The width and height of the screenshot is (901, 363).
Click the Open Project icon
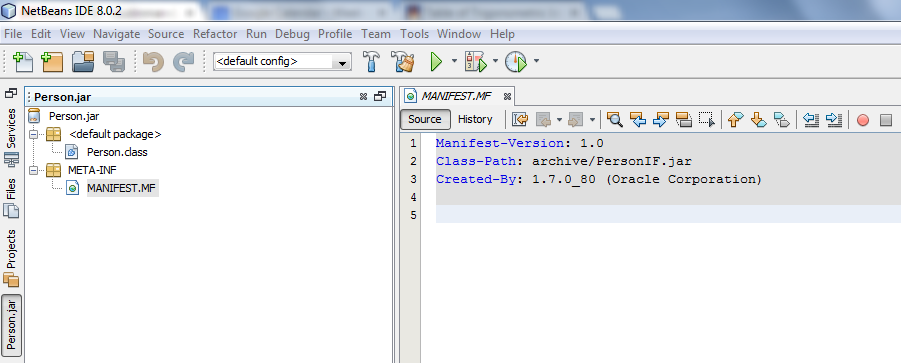pos(83,61)
